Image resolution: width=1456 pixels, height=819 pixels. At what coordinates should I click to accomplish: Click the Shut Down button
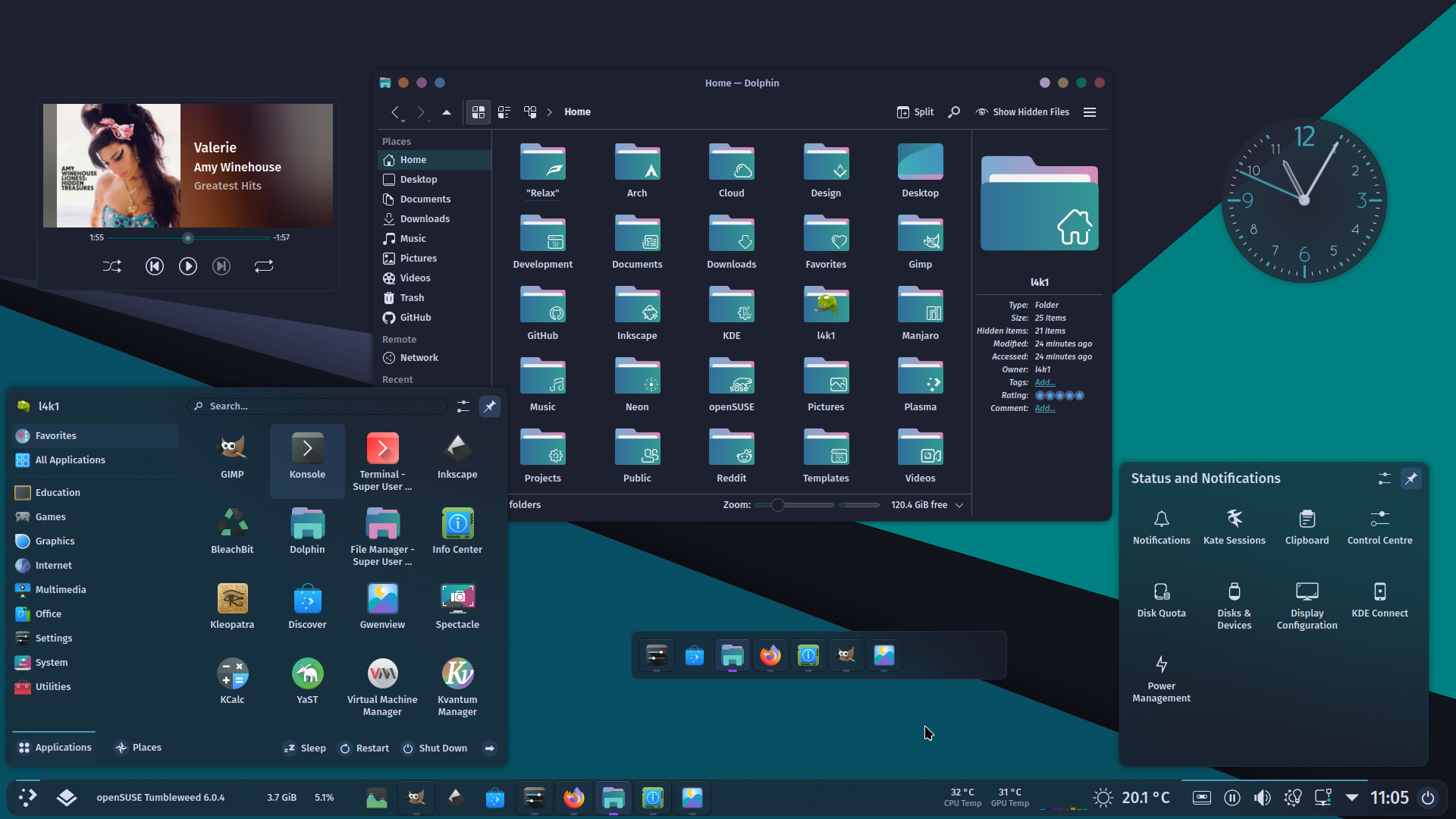pyautogui.click(x=435, y=748)
